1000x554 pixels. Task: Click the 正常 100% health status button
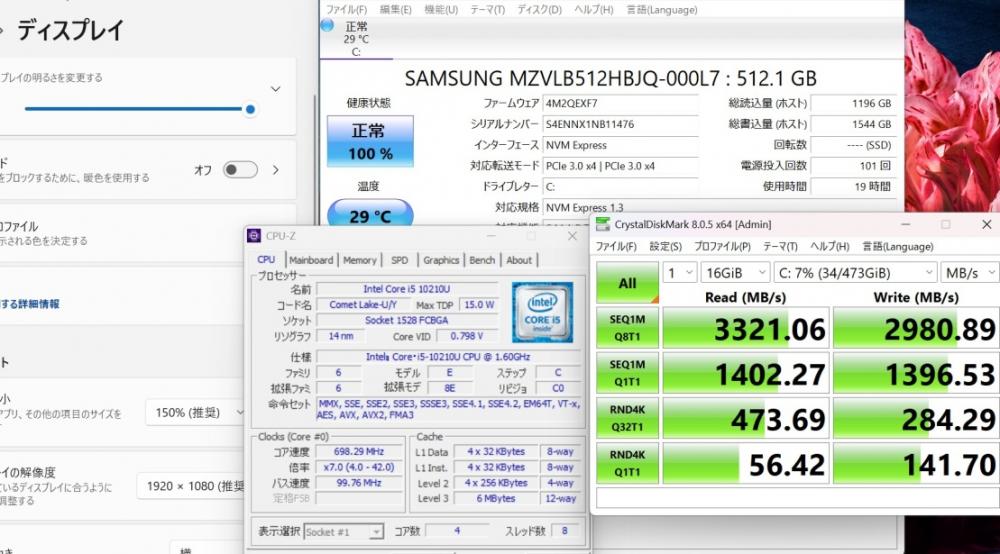[370, 141]
